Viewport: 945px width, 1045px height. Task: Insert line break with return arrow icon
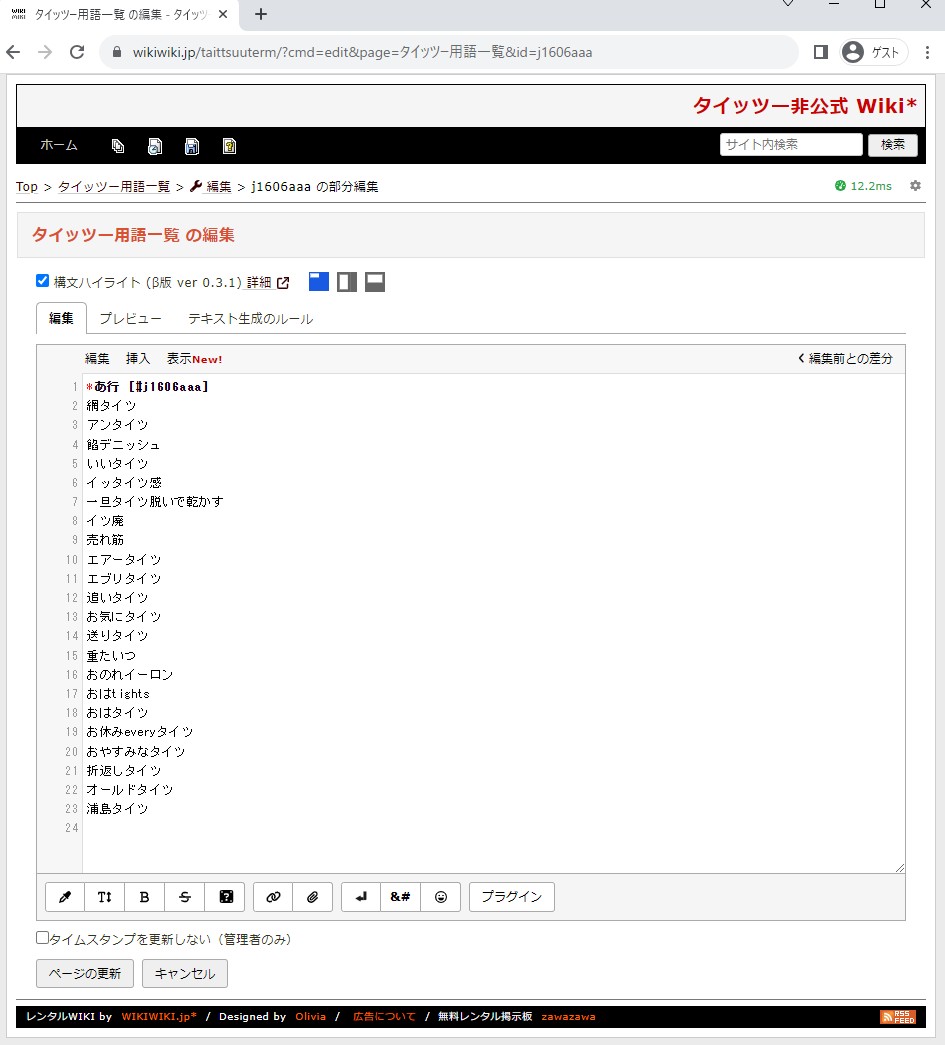pos(361,897)
